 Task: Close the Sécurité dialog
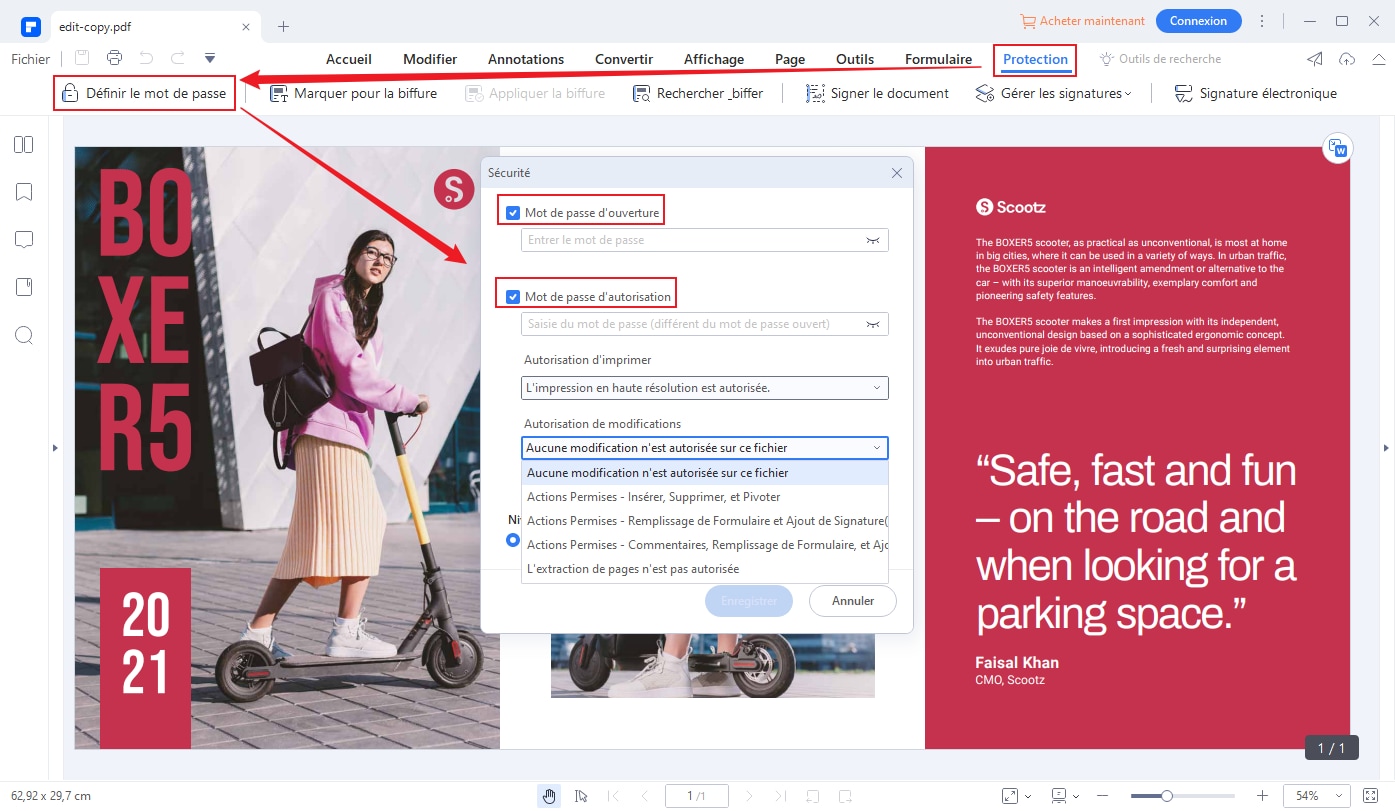[x=897, y=173]
